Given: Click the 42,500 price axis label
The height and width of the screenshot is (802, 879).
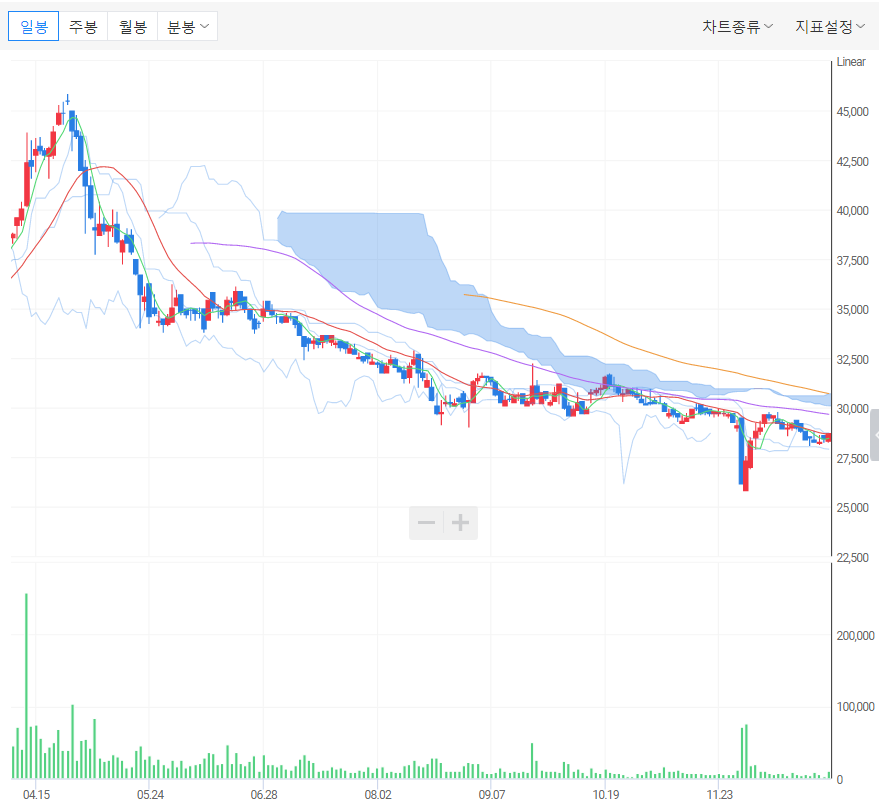Looking at the screenshot, I should [x=852, y=161].
